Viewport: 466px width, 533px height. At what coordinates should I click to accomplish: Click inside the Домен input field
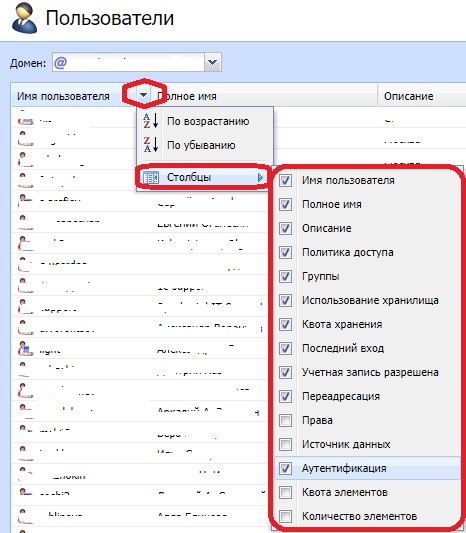[x=128, y=63]
